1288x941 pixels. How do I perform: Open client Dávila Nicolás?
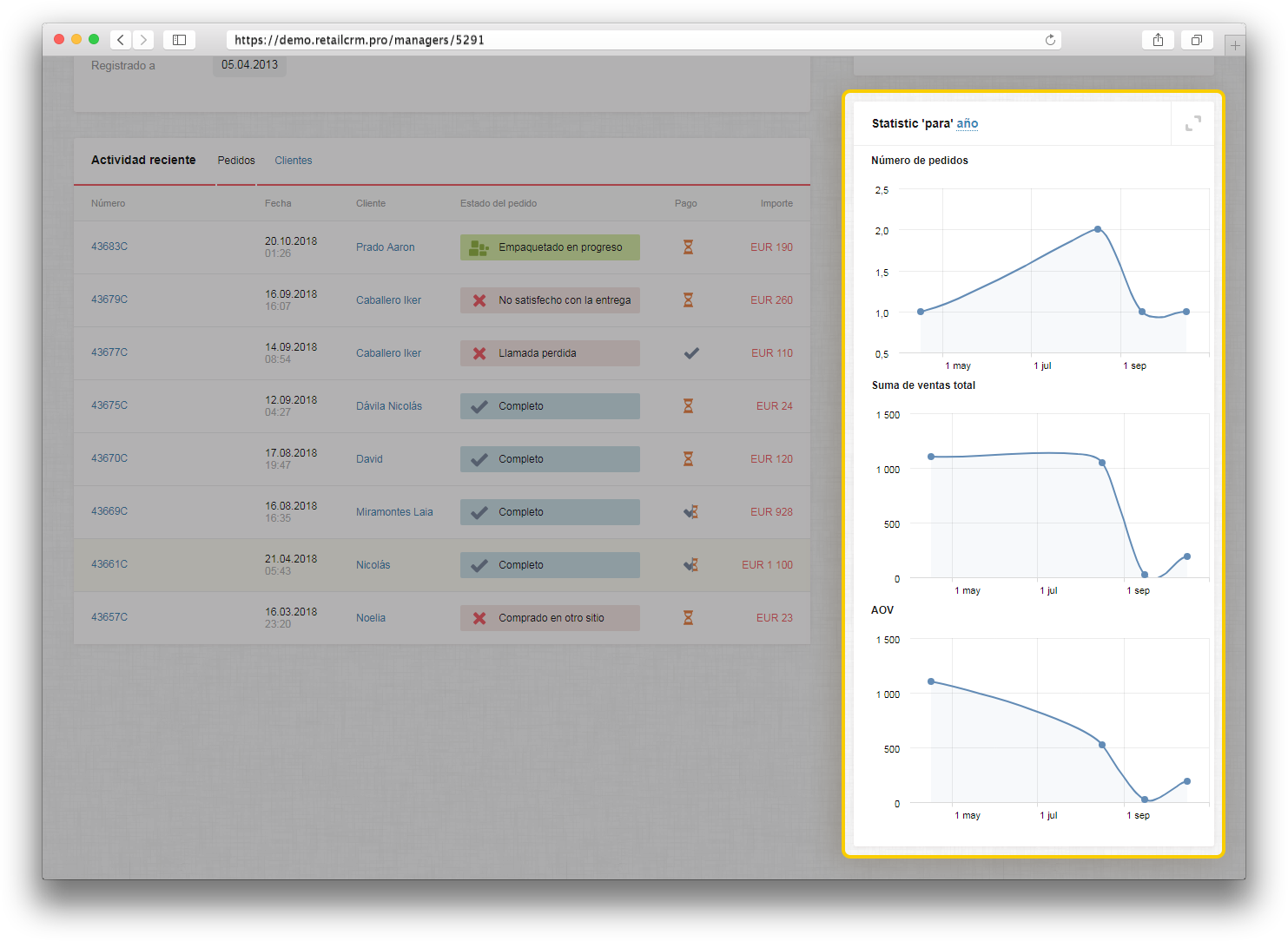(389, 406)
